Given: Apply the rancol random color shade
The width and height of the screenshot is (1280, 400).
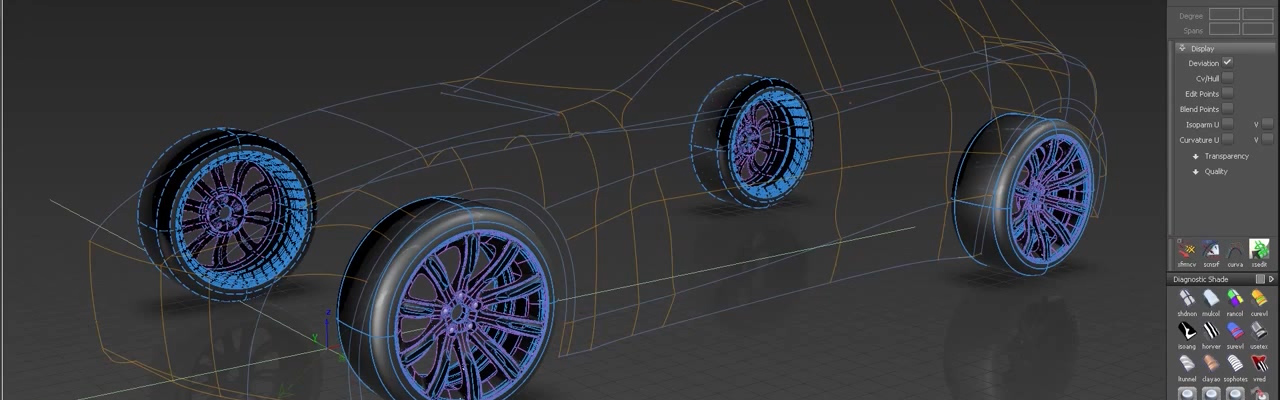Looking at the screenshot, I should 1235,299.
